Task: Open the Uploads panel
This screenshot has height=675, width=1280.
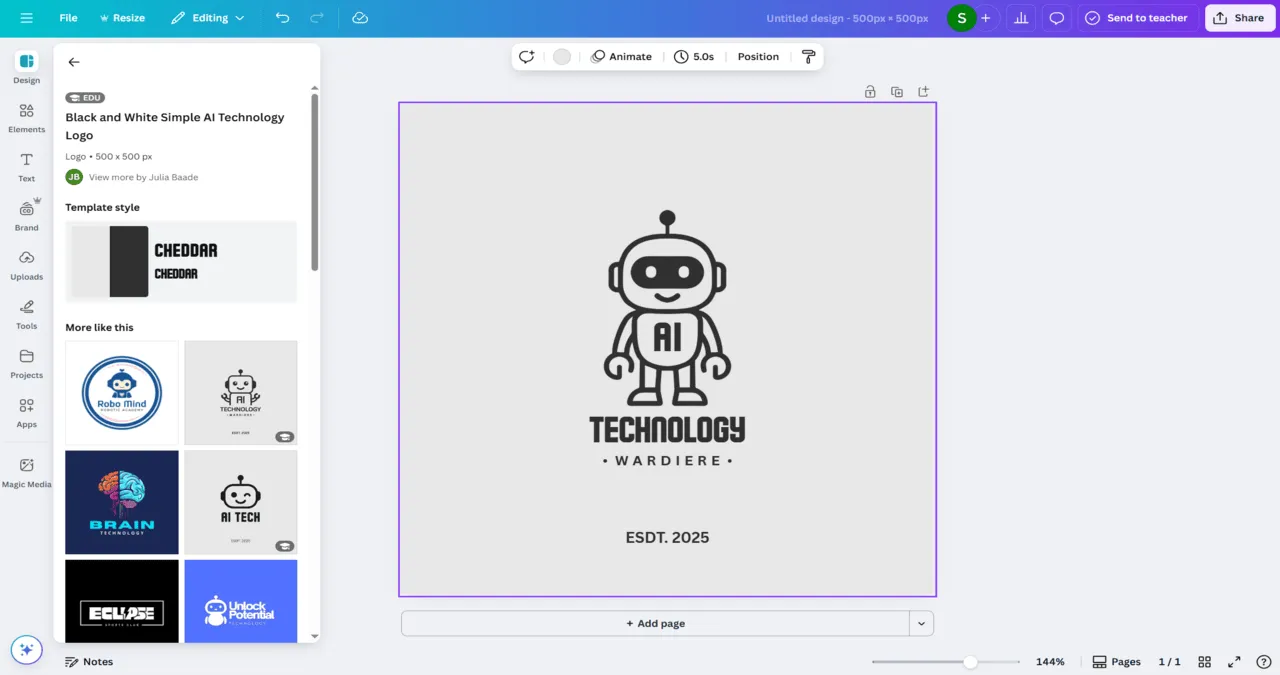Action: [26, 266]
